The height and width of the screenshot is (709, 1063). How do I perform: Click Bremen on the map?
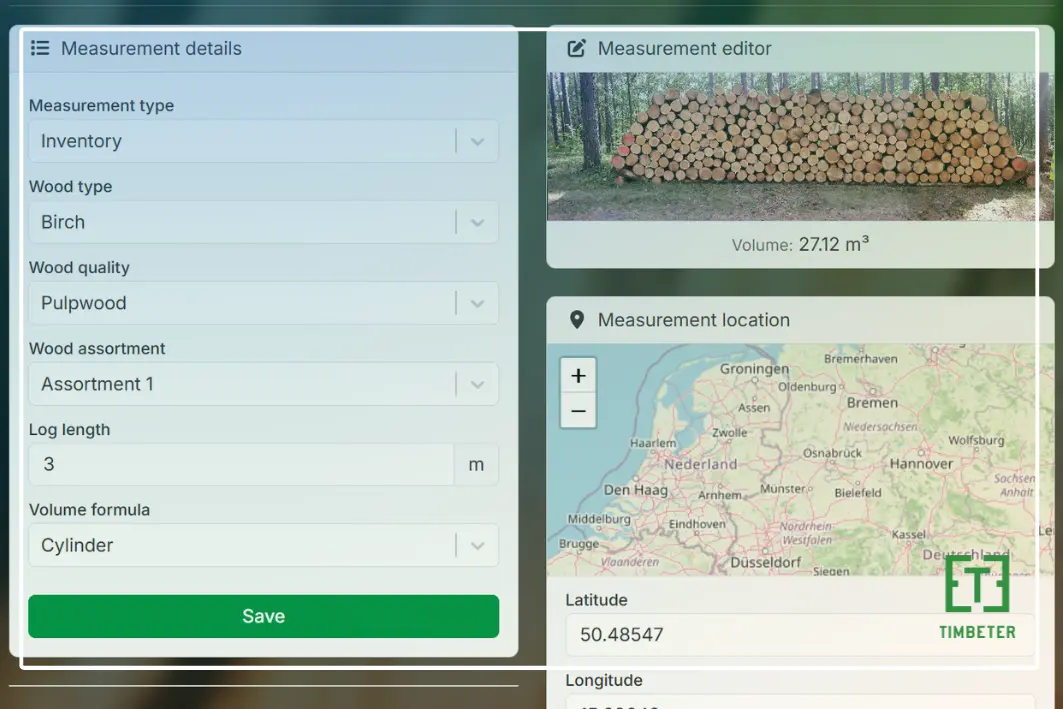pos(873,403)
